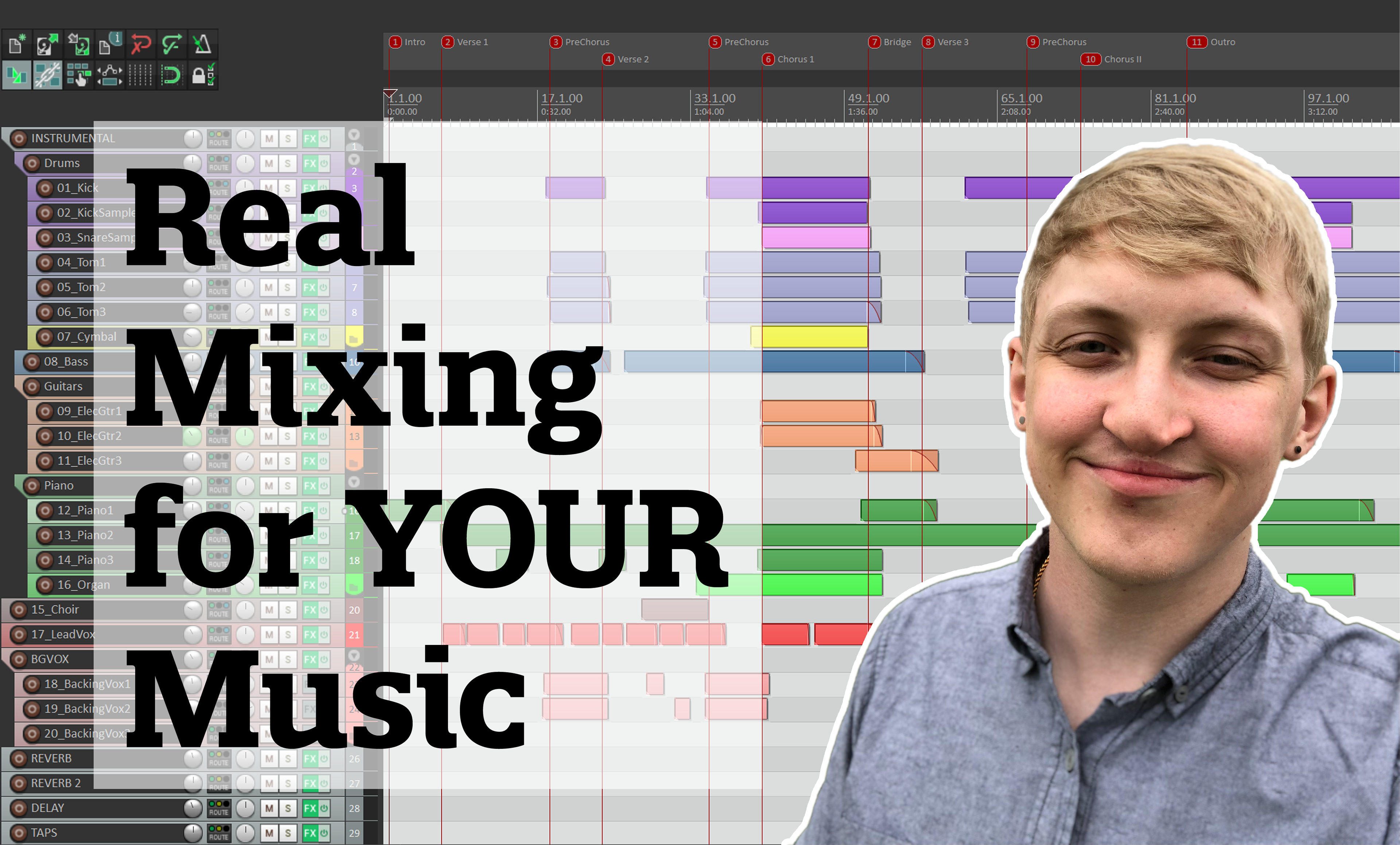Image resolution: width=1400 pixels, height=845 pixels.
Task: Click the DELAY track volume knob
Action: tap(192, 808)
